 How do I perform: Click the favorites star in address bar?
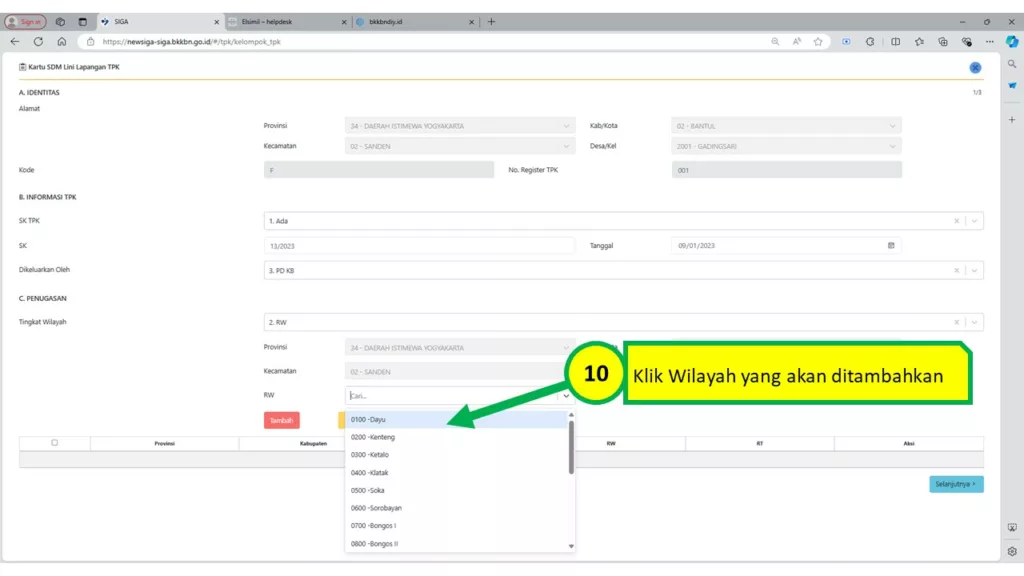click(818, 42)
